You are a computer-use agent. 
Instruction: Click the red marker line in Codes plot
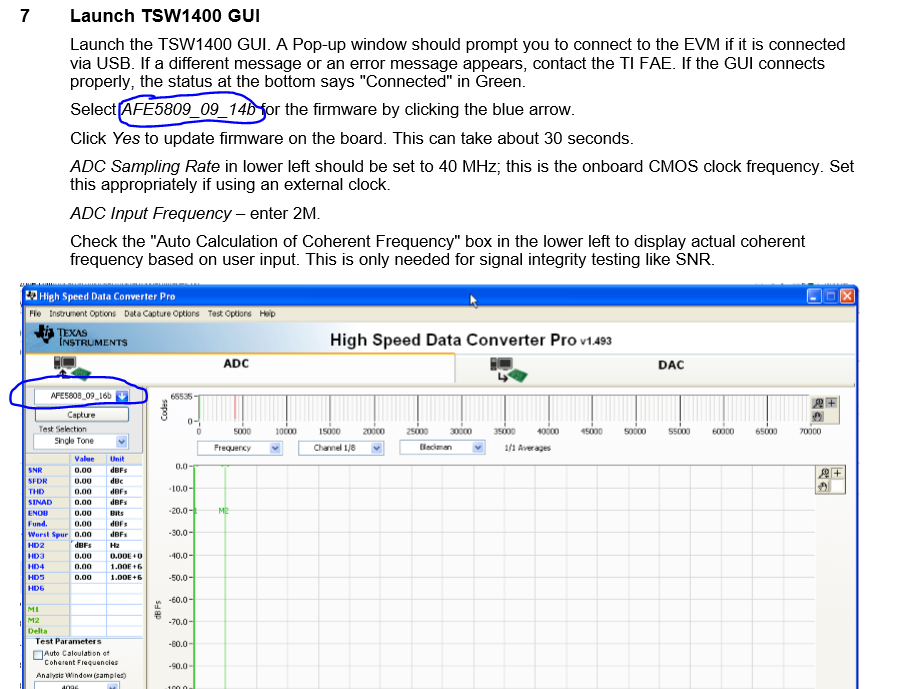pos(235,408)
